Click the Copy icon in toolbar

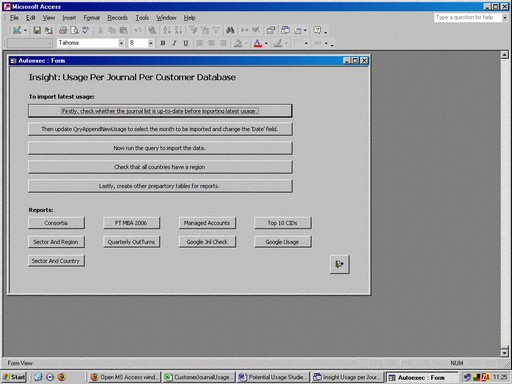(112, 30)
